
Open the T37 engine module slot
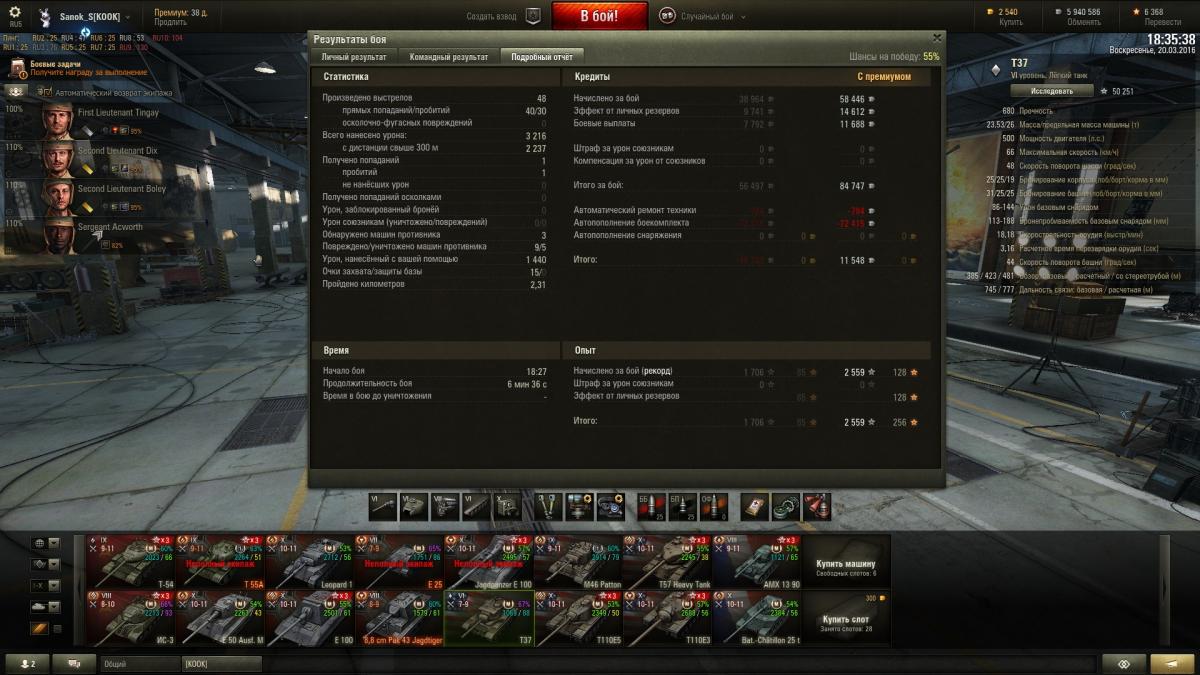pyautogui.click(x=445, y=506)
